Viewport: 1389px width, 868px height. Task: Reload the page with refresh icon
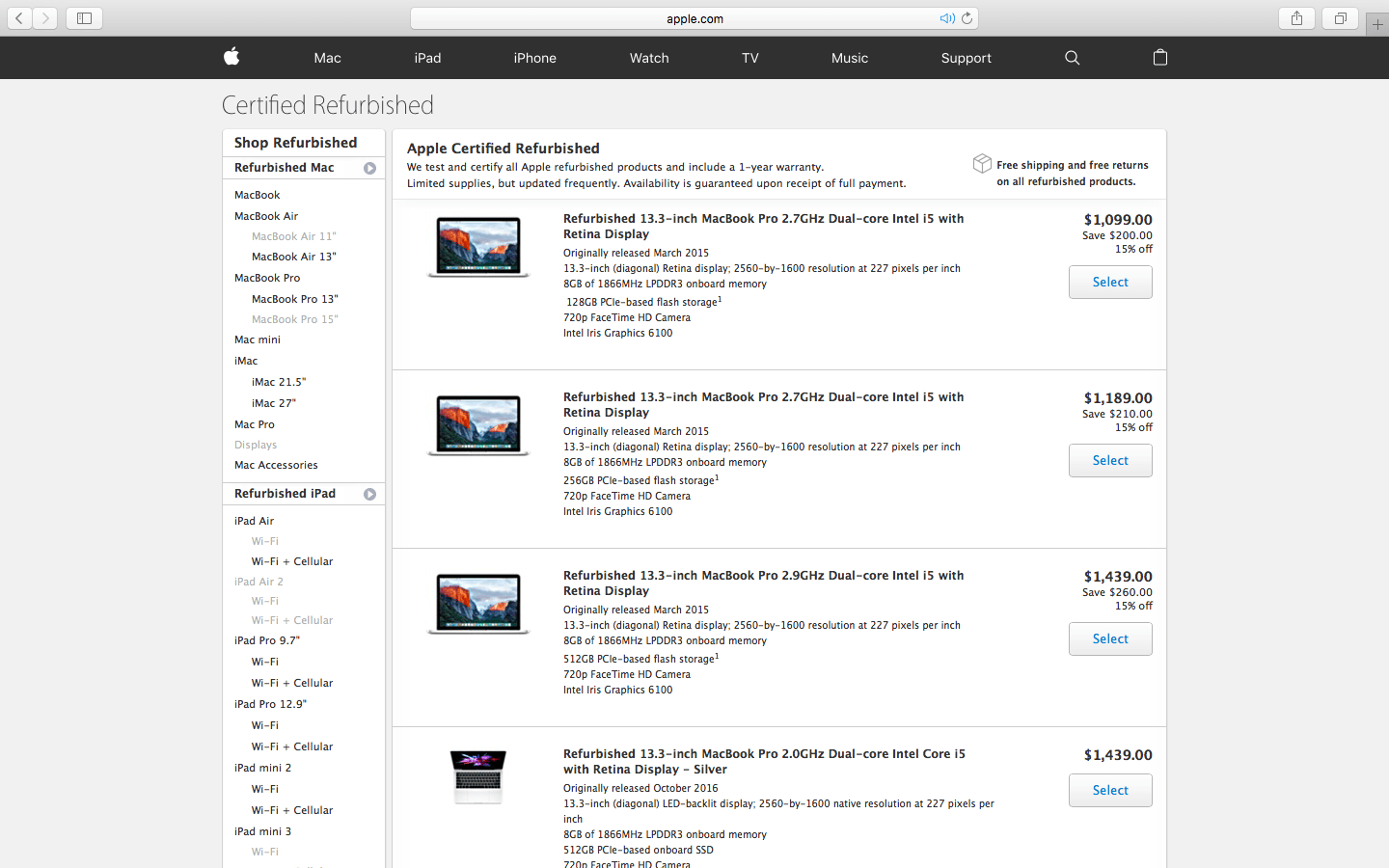click(967, 18)
